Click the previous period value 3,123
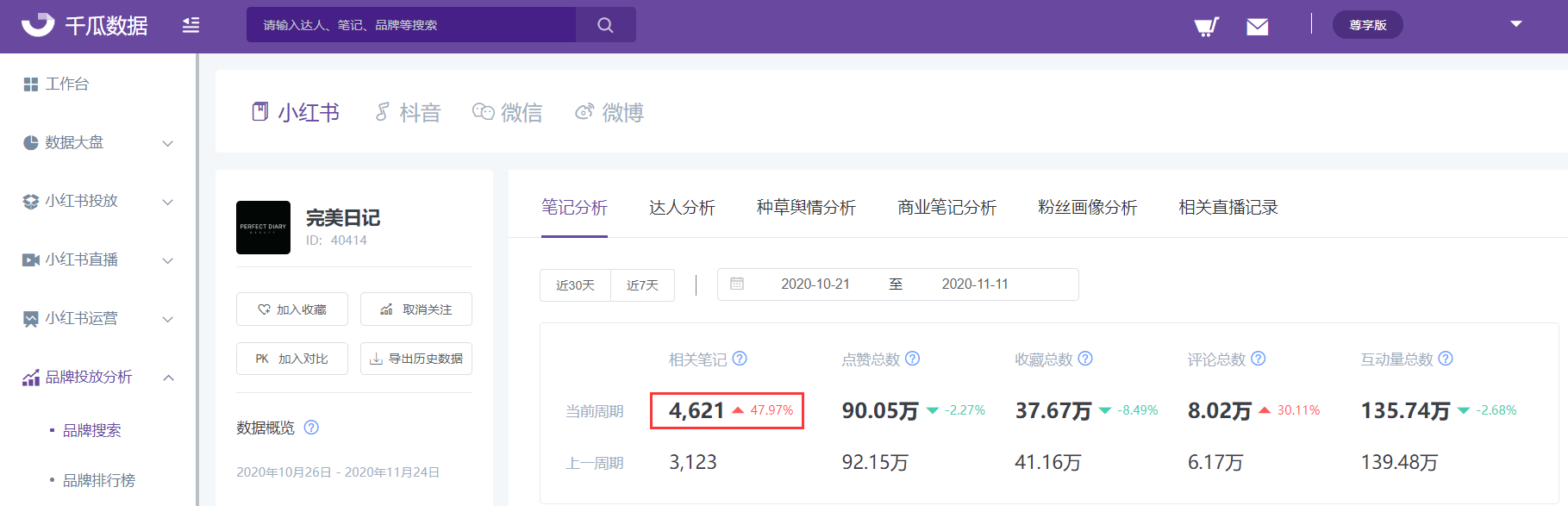Viewport: 1568px width, 506px height. point(693,462)
